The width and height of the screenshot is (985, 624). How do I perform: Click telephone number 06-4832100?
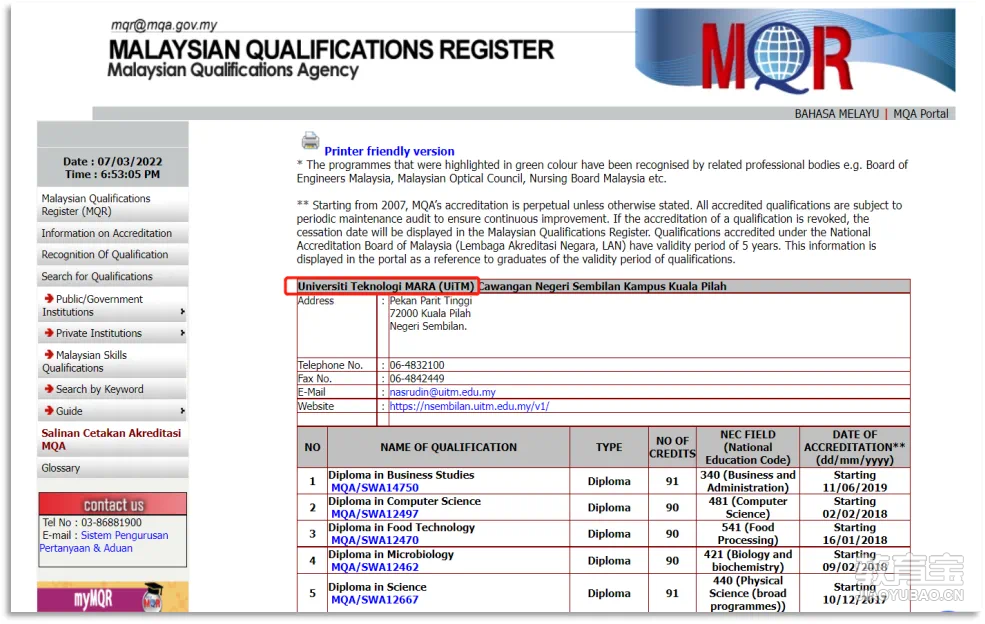coord(416,365)
